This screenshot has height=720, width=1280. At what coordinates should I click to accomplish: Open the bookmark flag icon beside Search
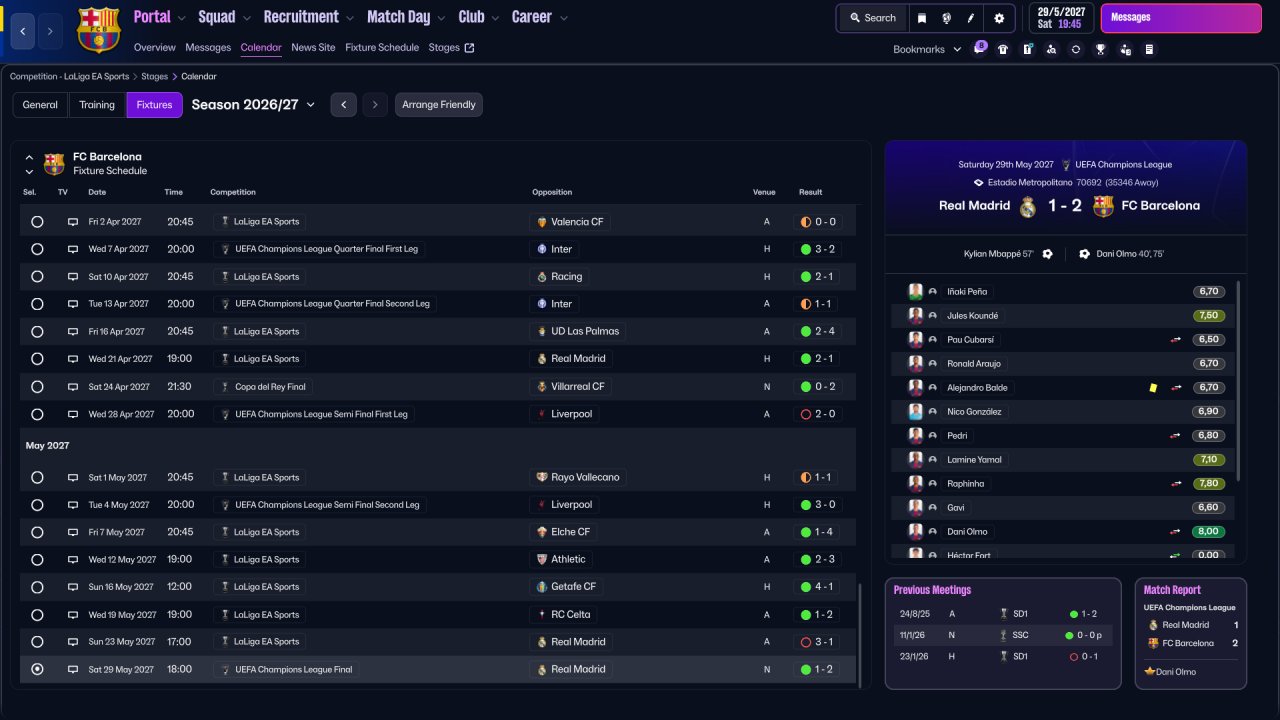pyautogui.click(x=922, y=18)
